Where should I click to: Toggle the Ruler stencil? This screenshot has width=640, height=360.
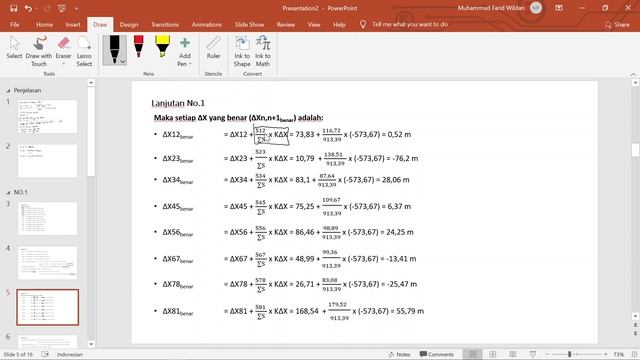point(213,48)
